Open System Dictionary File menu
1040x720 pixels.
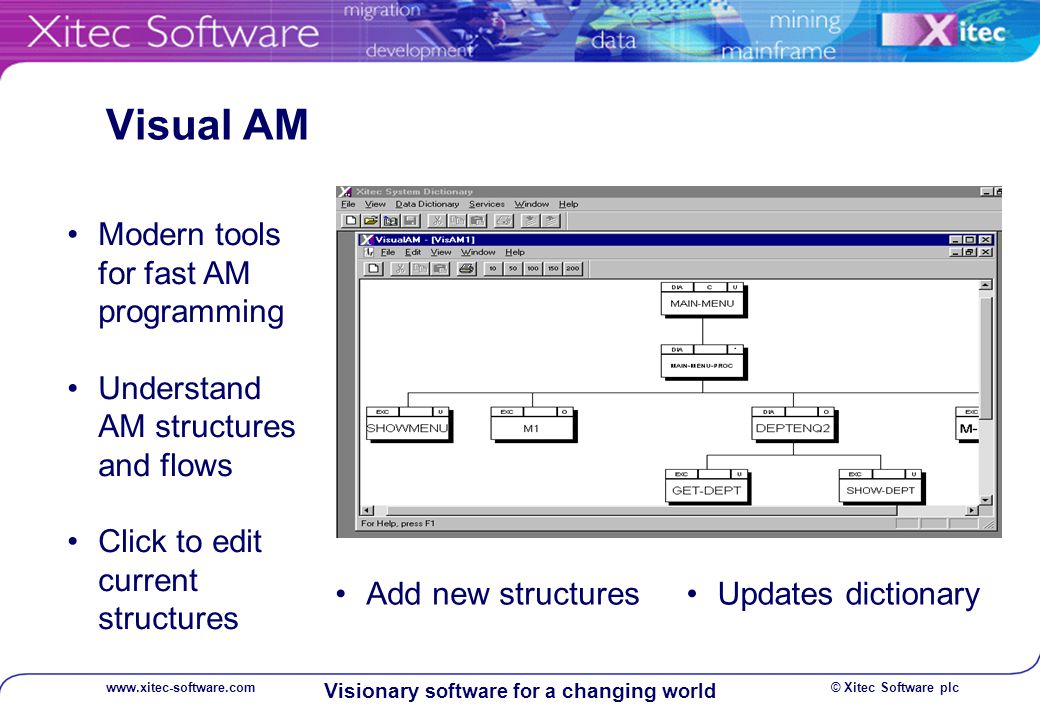(x=348, y=204)
